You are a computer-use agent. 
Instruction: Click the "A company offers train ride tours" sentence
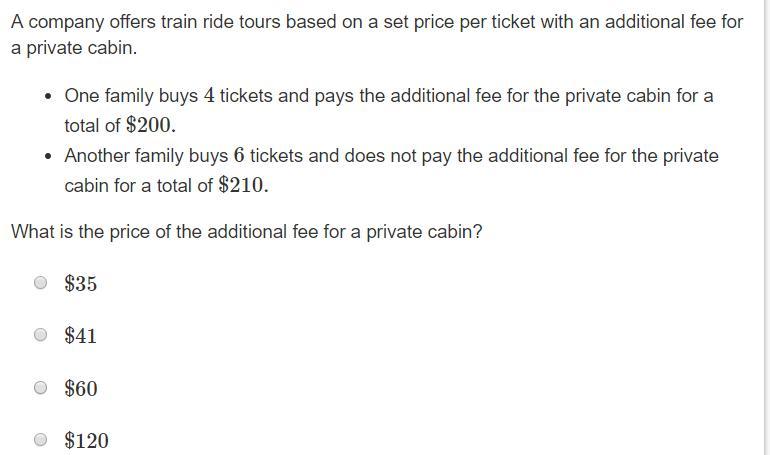[377, 35]
